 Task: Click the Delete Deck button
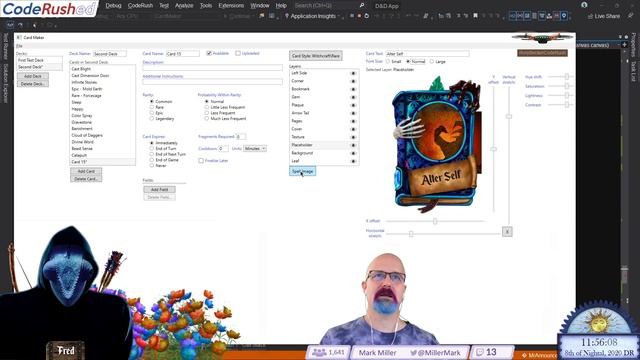33,84
